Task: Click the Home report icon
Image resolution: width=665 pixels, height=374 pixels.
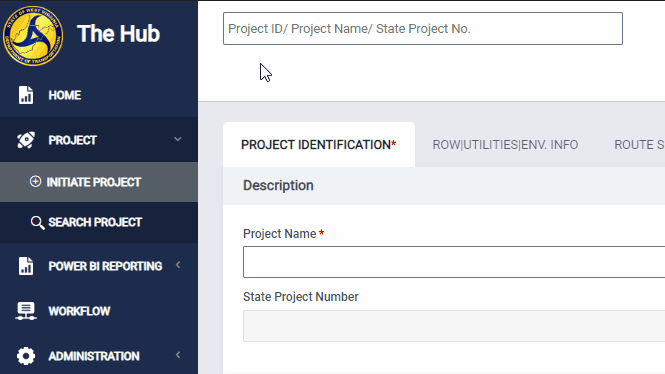Action: pyautogui.click(x=26, y=95)
